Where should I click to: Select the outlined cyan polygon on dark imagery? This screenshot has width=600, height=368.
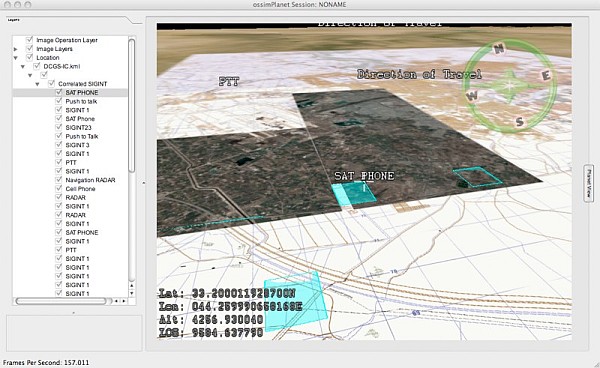click(477, 176)
